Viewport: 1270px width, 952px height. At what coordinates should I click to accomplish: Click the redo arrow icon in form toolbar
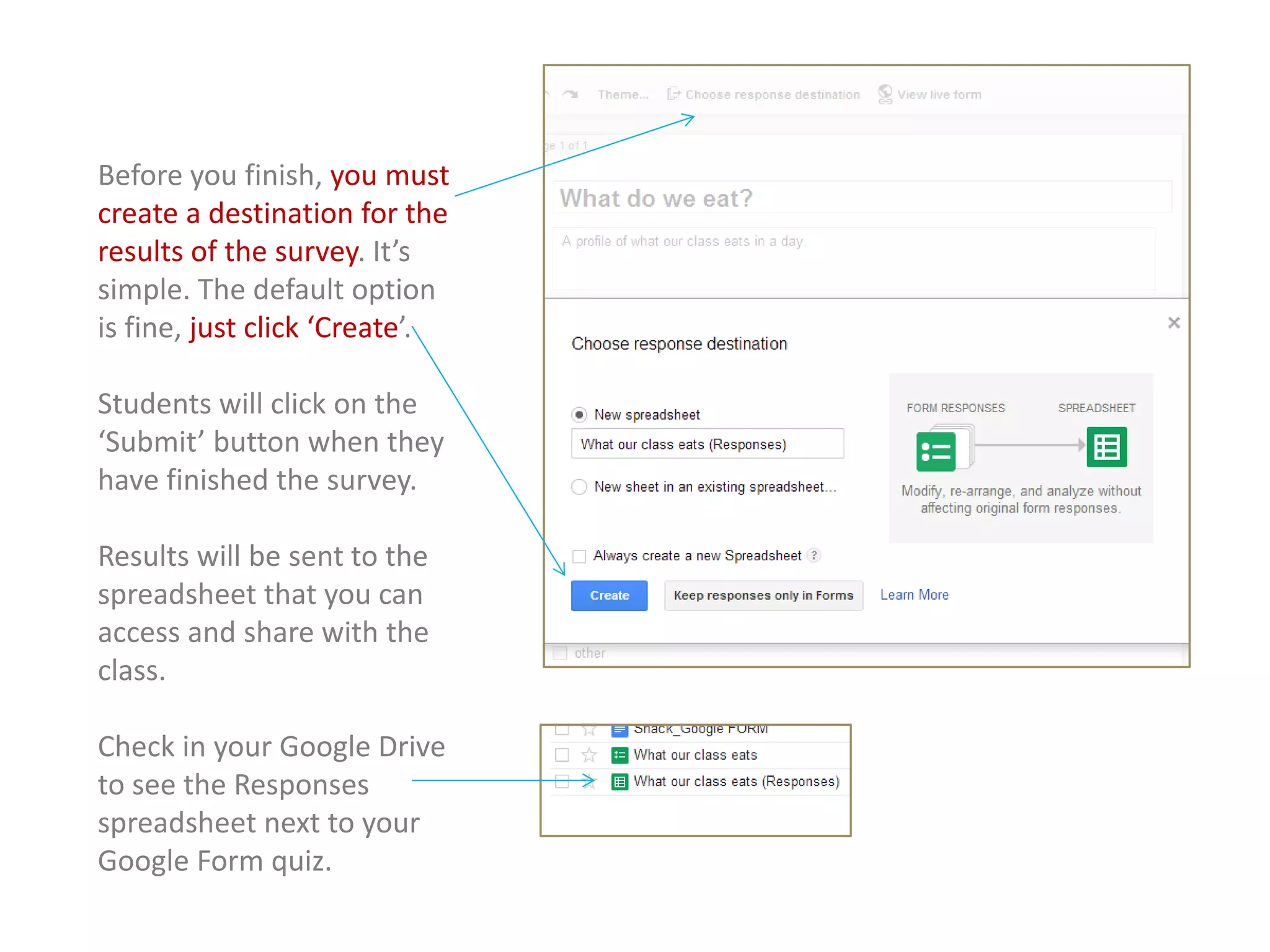pos(570,94)
